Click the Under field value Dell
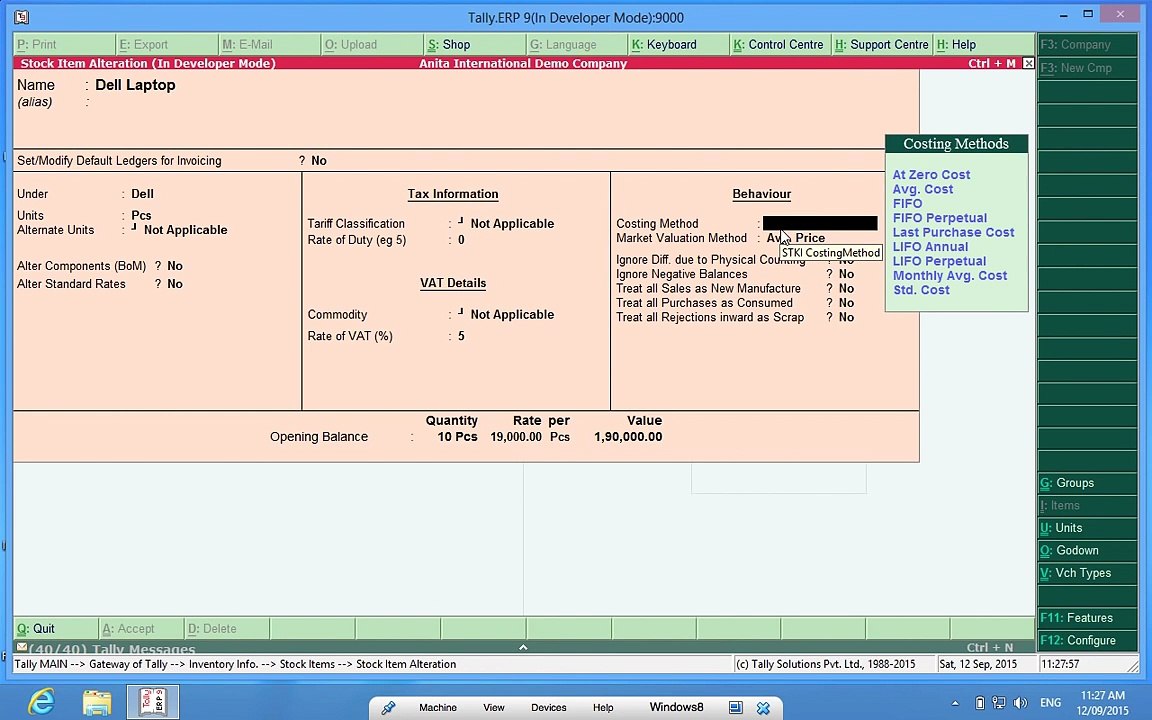This screenshot has width=1152, height=720. (143, 194)
